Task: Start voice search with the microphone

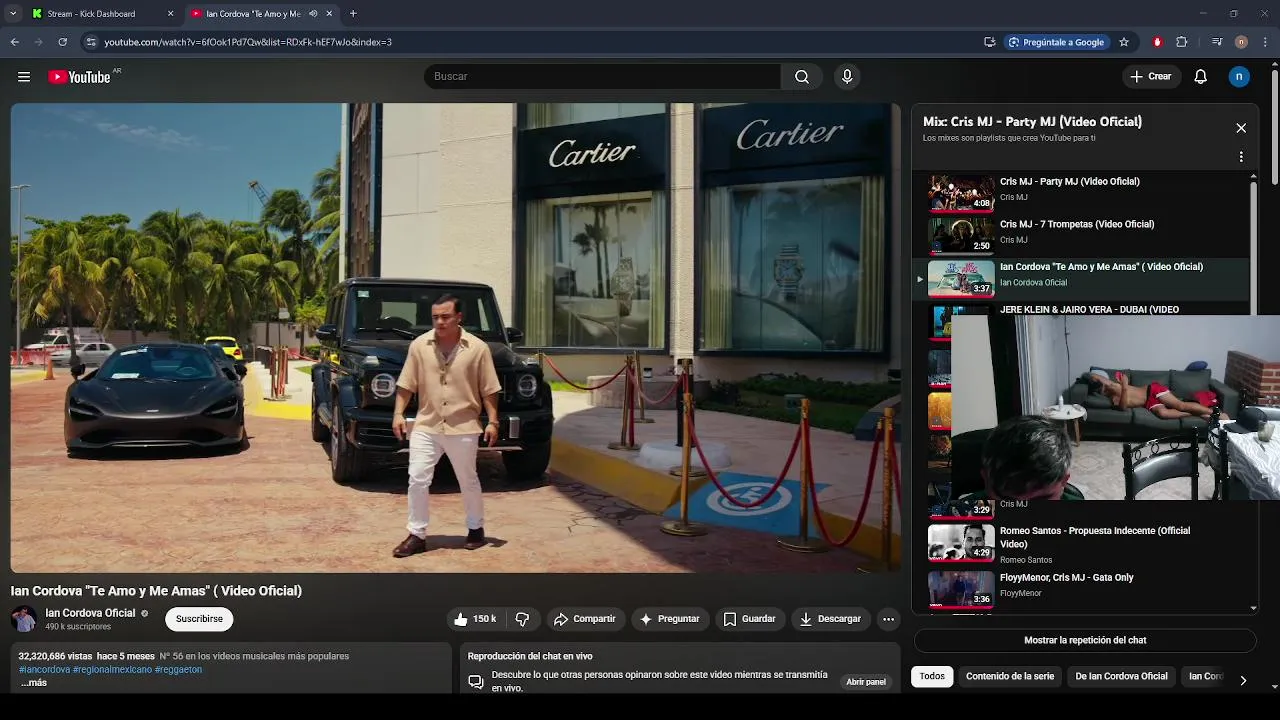Action: tap(847, 77)
